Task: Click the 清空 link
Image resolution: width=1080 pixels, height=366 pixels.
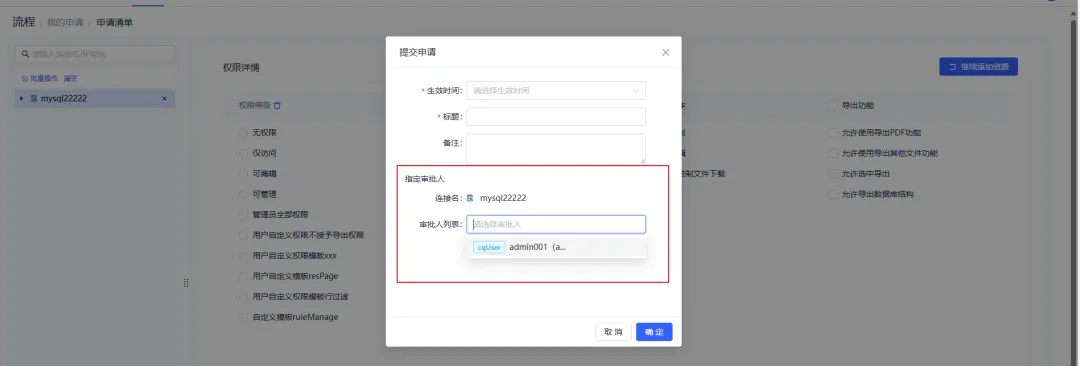Action: [70, 79]
